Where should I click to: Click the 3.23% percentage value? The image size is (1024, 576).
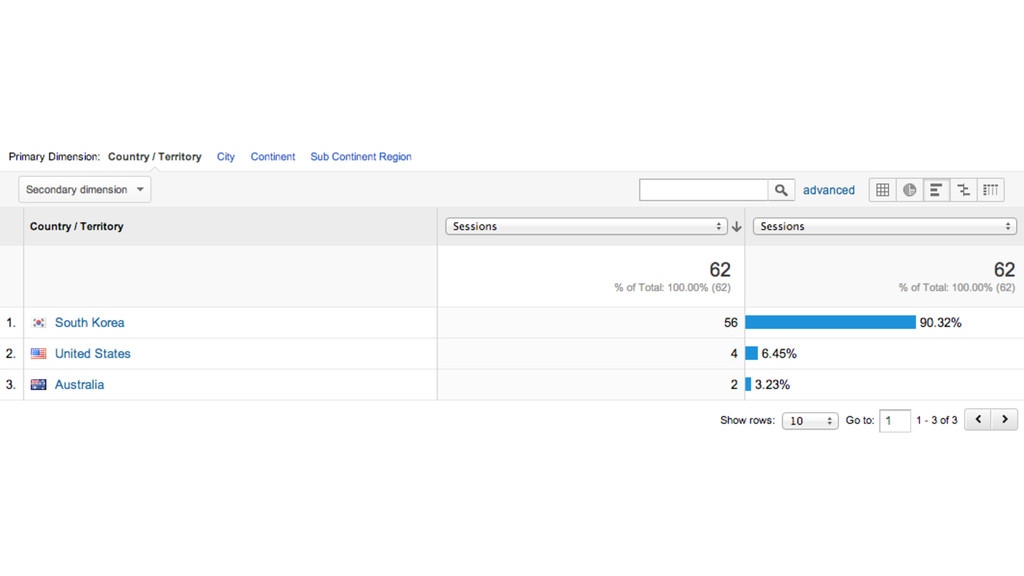pyautogui.click(x=773, y=385)
